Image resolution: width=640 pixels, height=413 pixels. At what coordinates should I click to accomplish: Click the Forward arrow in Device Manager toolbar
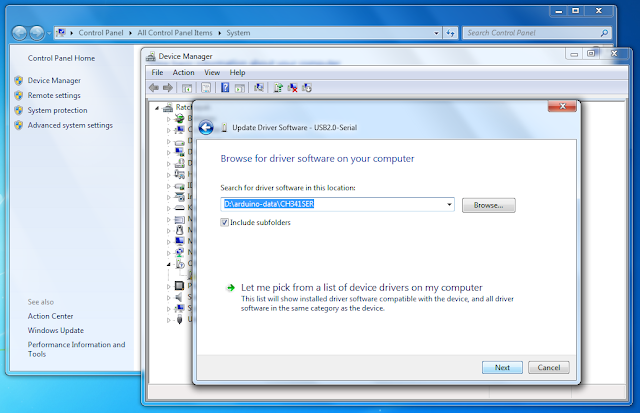(x=168, y=87)
